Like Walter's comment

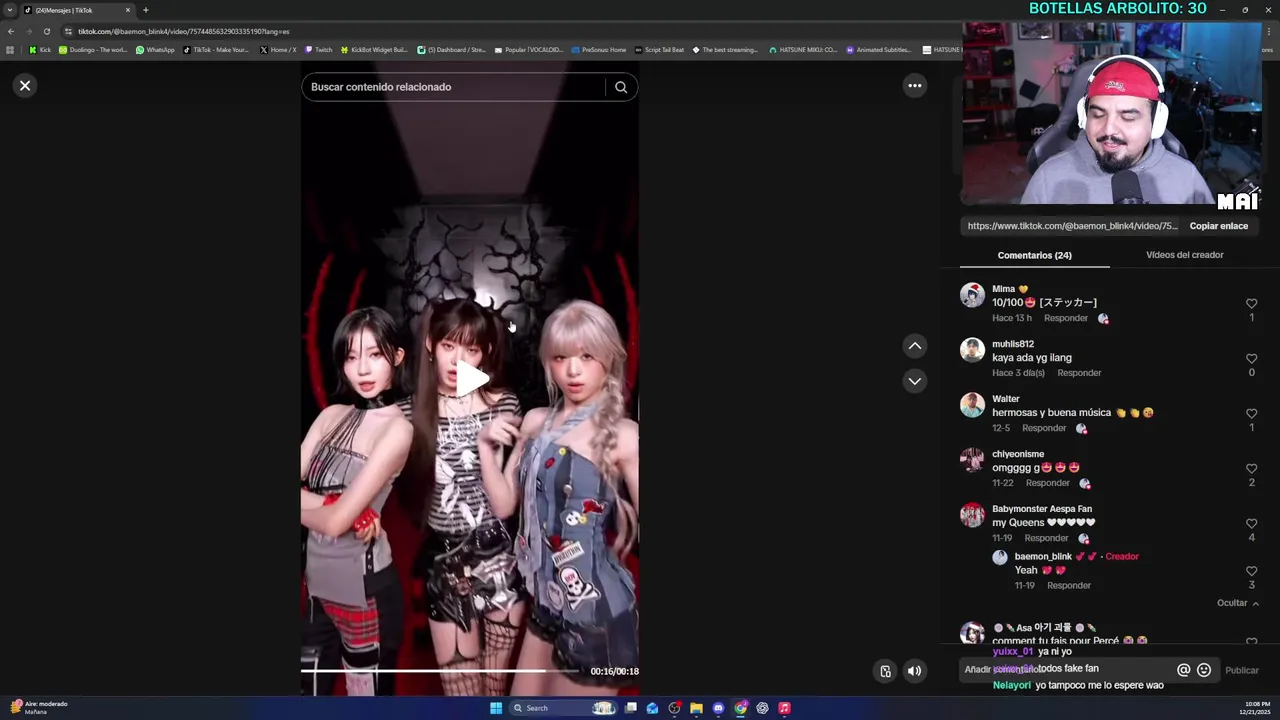point(1251,413)
